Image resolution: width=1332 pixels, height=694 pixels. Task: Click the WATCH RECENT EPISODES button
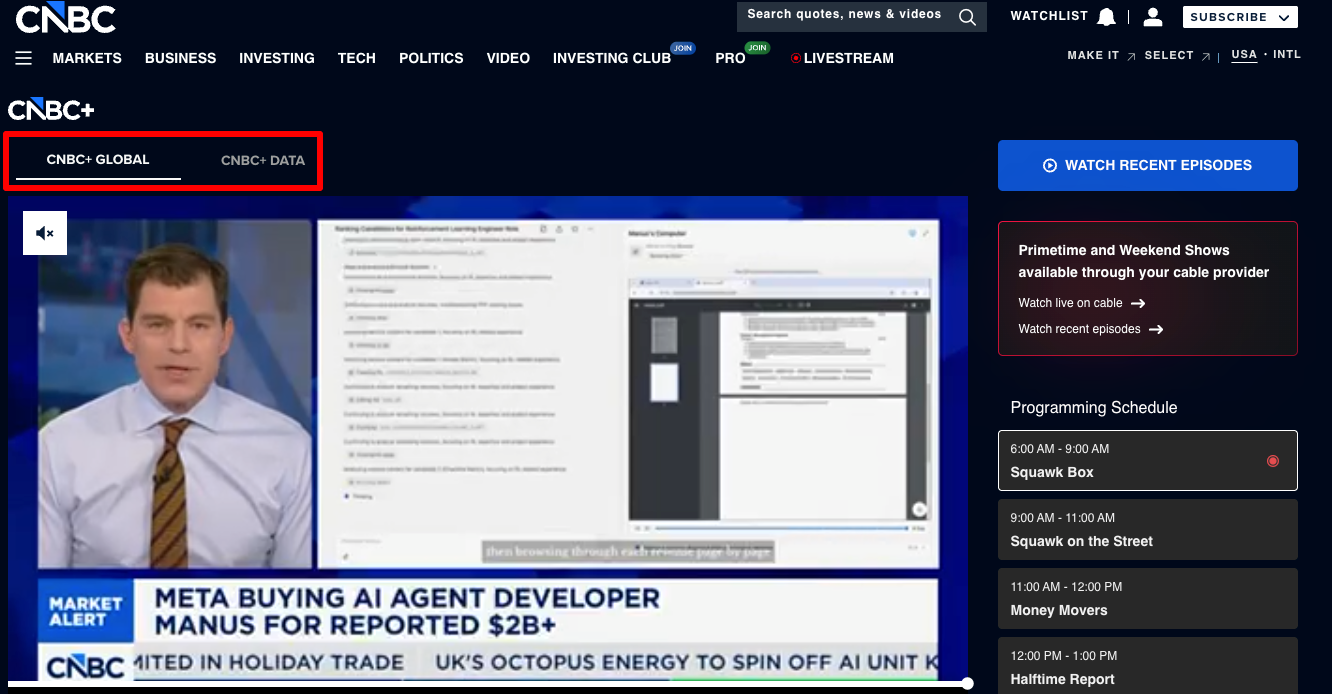[1147, 165]
